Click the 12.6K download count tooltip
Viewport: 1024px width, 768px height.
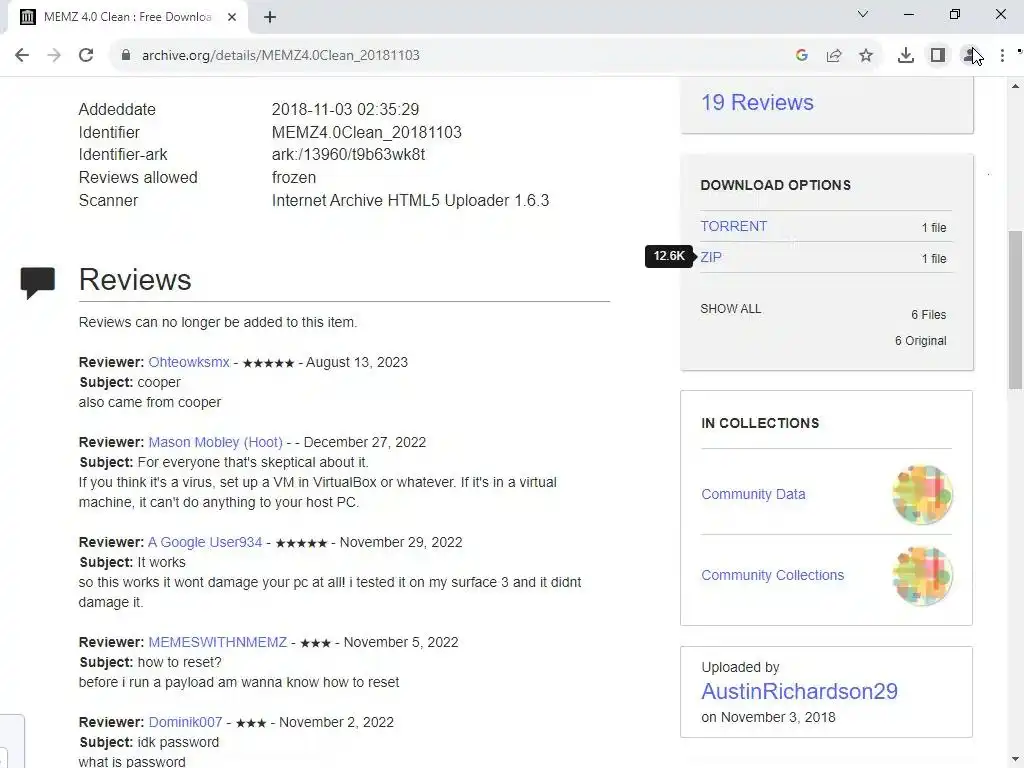[669, 256]
